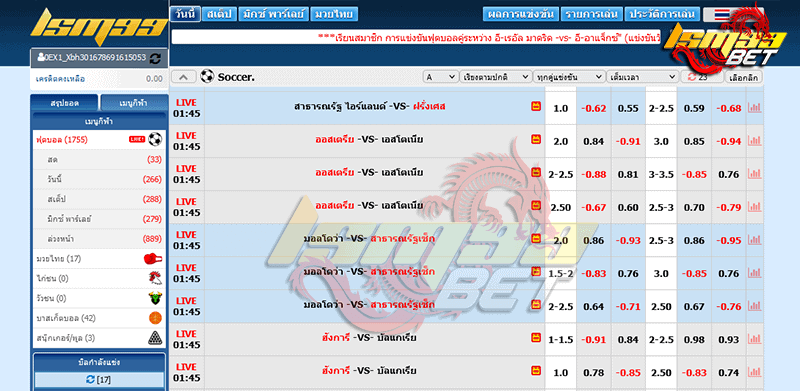Open stats chart in ออสเตรีย row with handicap 2-2.5

click(754, 175)
